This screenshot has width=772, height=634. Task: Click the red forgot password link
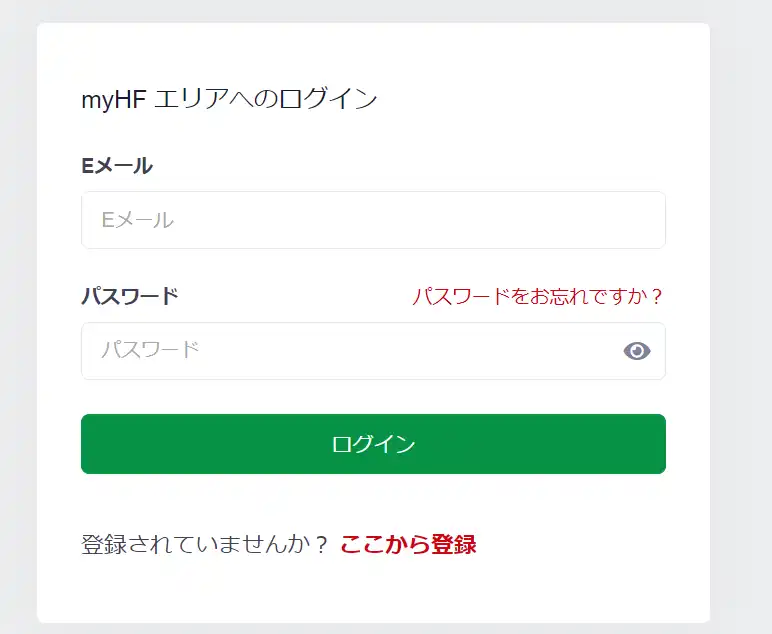538,297
